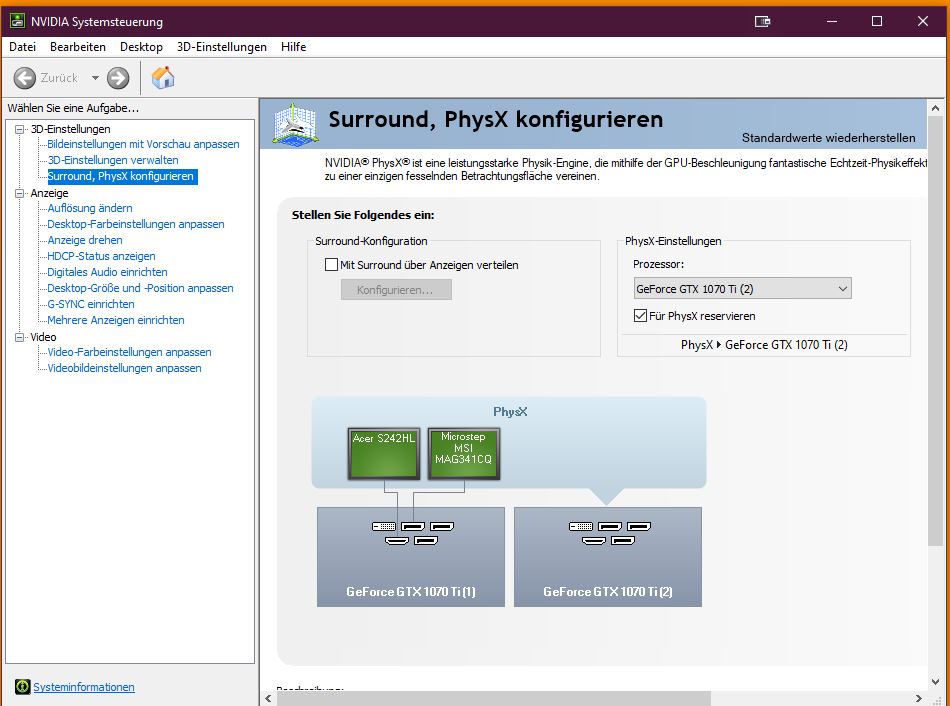Viewport: 950px width, 706px height.
Task: Click the horizontal scrollbar left arrow
Action: click(268, 699)
